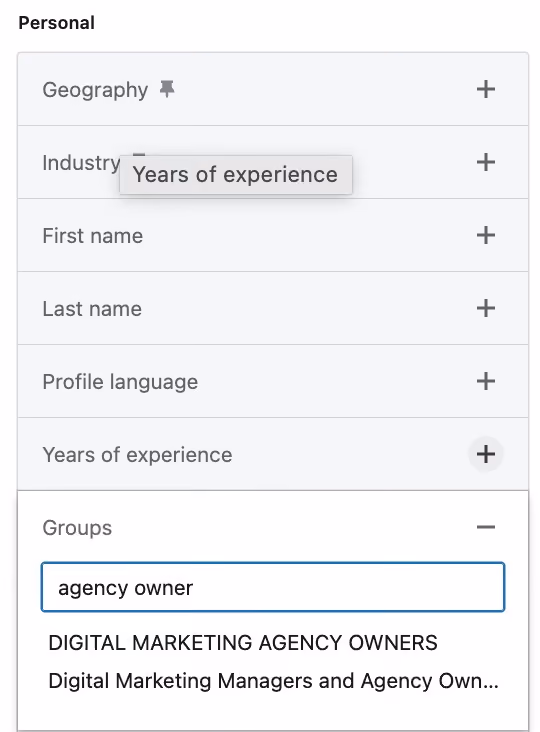Choose DIGITAL MARKETING AGENCY OWNERS suggestion

(243, 643)
